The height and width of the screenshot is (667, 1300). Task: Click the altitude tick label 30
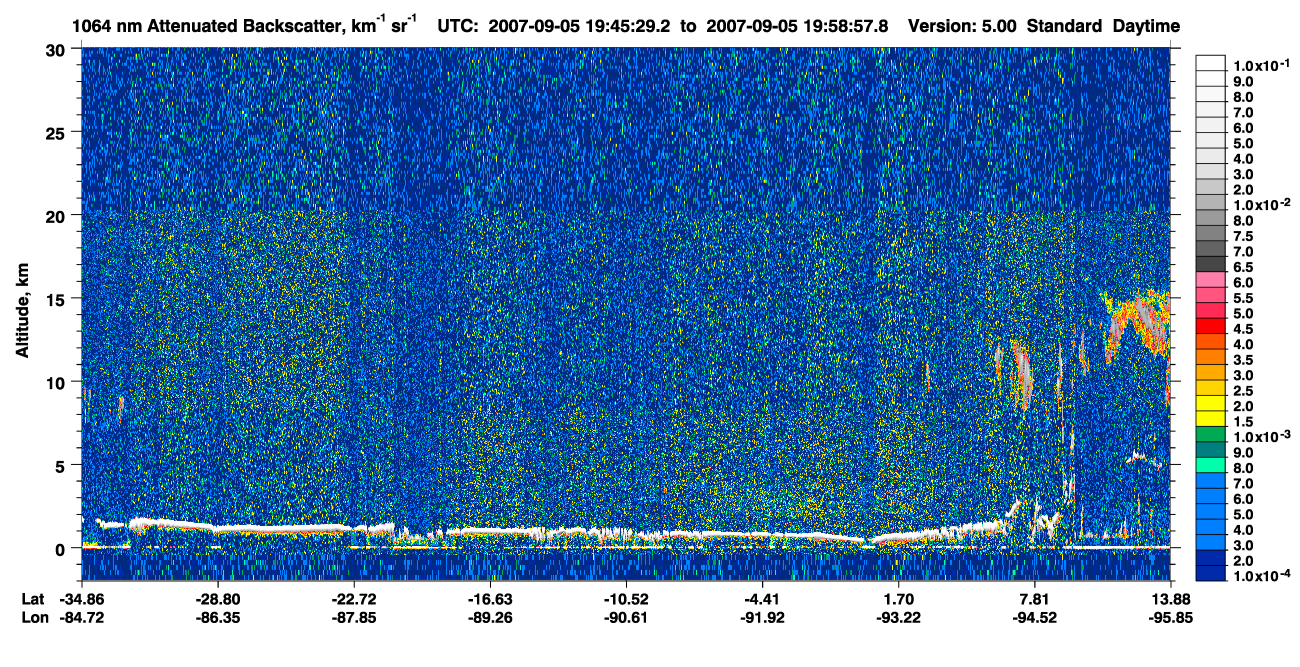pos(57,50)
